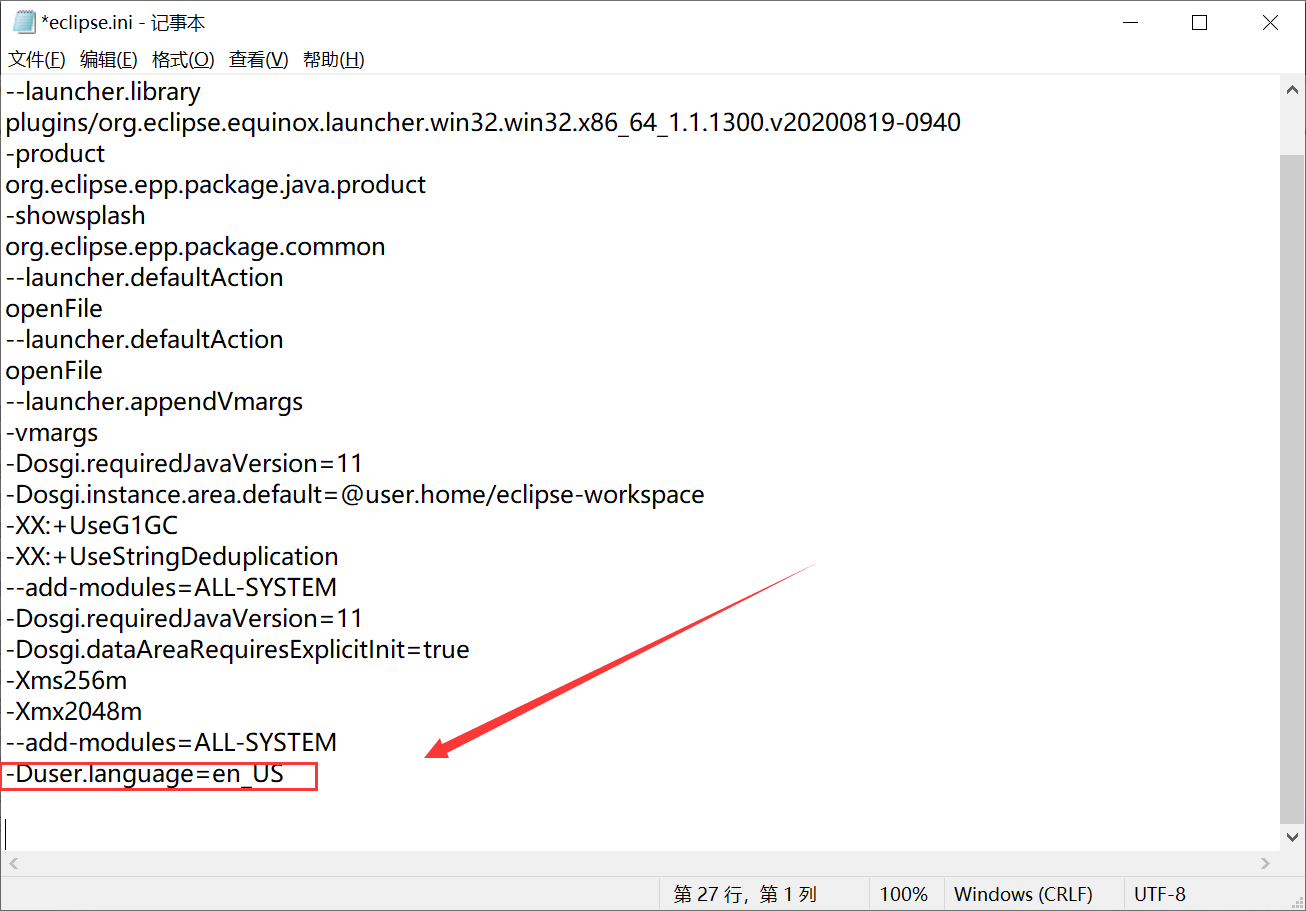The height and width of the screenshot is (911, 1306).
Task: Close the eclipse.ini Notepad window
Action: (1270, 23)
